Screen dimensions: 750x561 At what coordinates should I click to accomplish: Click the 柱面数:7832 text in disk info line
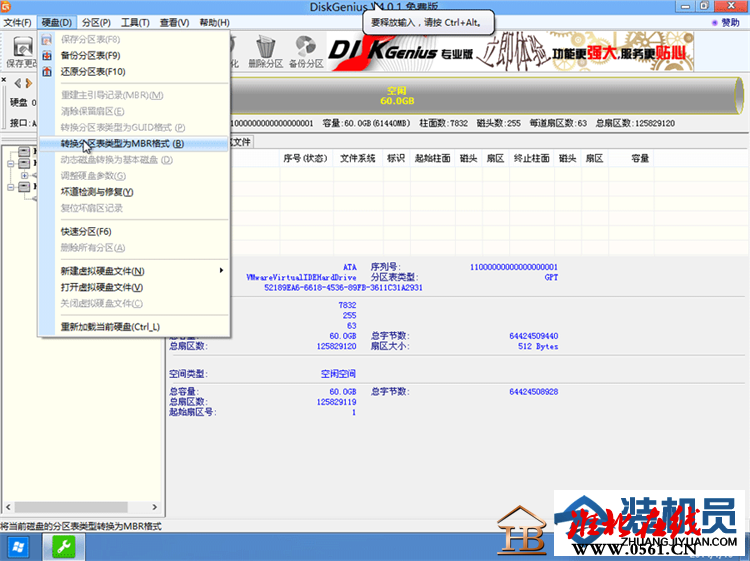point(443,123)
